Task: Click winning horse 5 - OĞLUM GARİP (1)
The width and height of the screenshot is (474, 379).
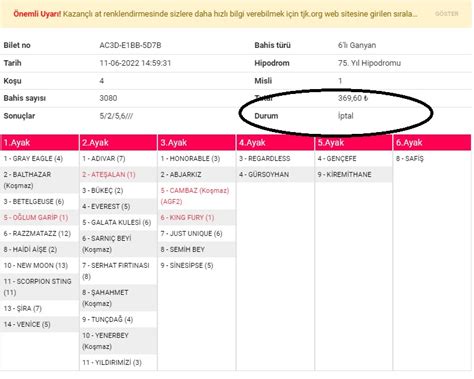Action: point(39,218)
